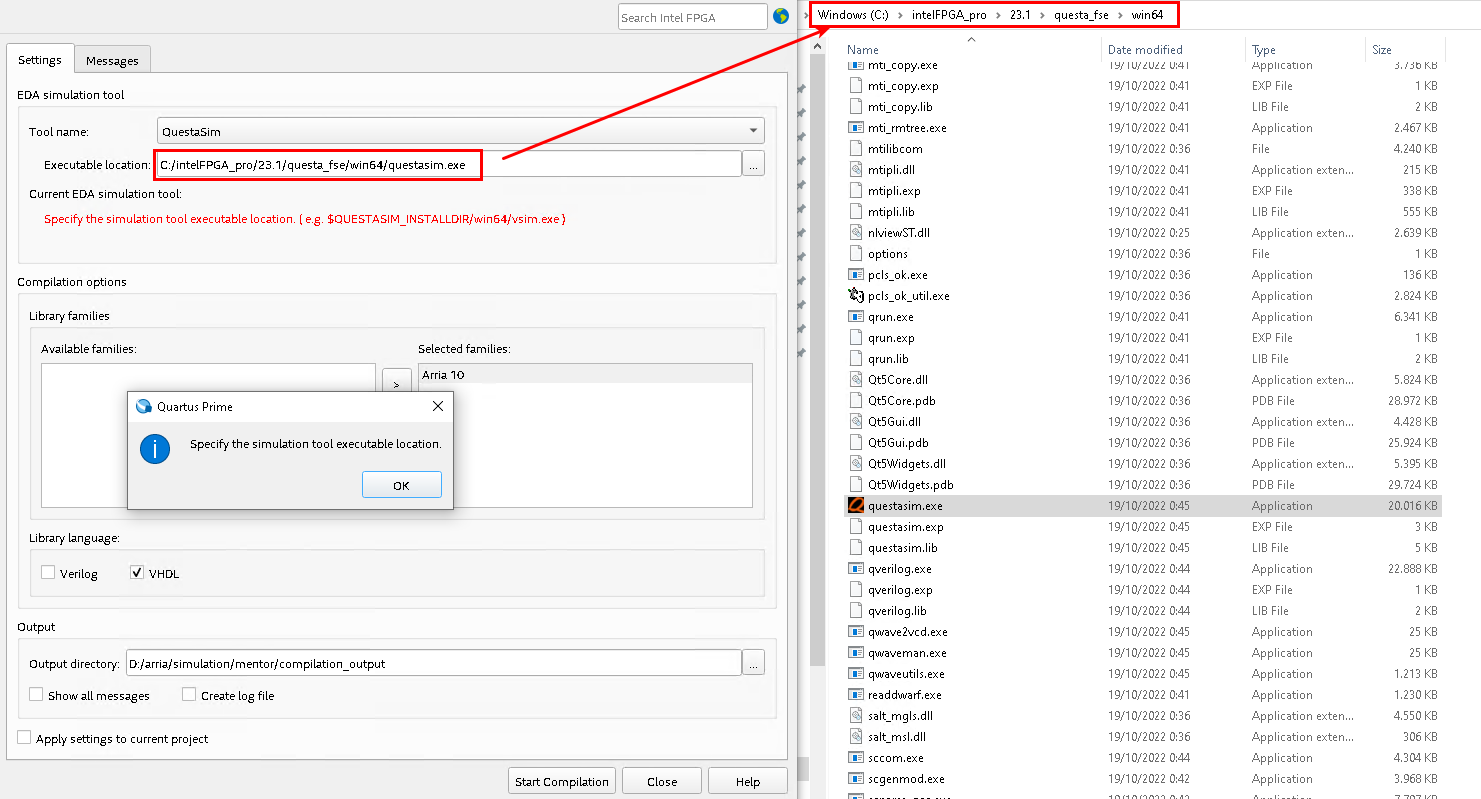Browse for executable location with ellipsis button
1481x799 pixels.
click(753, 165)
